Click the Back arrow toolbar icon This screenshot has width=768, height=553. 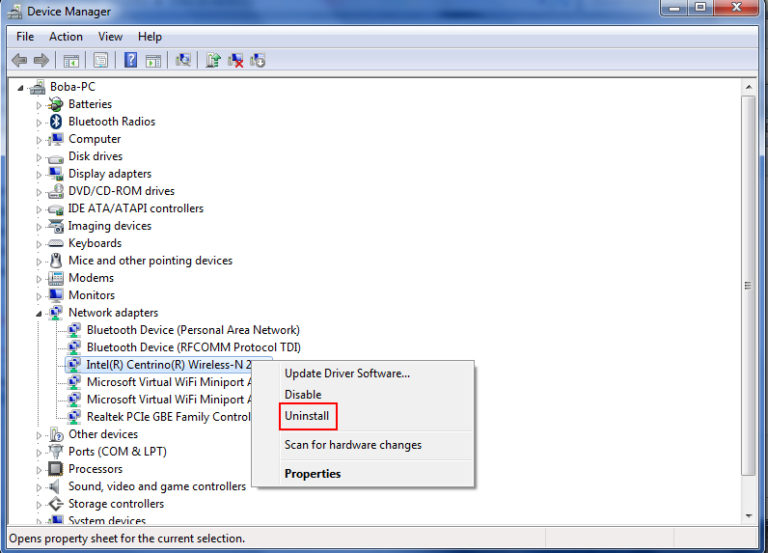[19, 60]
